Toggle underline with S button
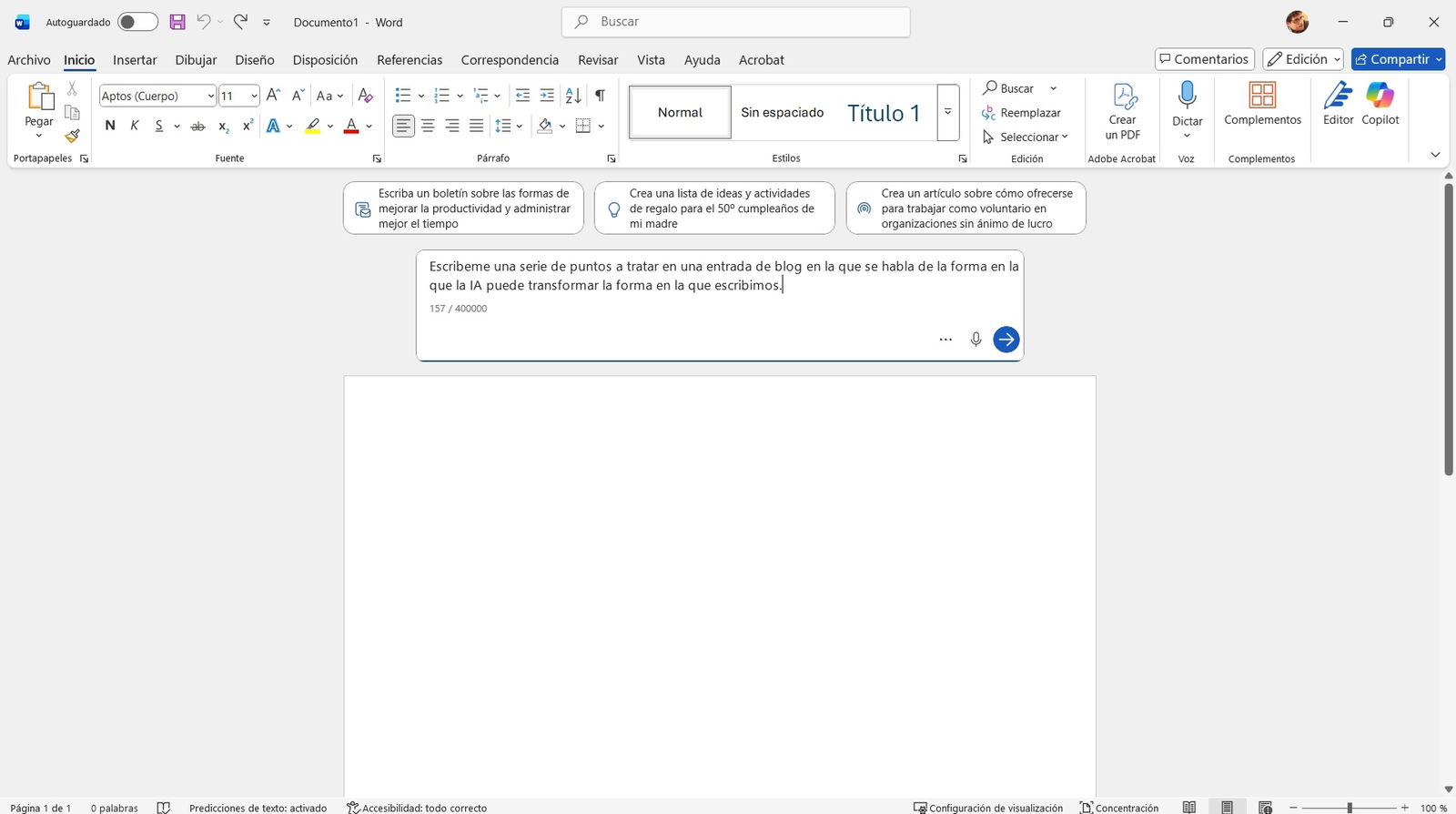 pyautogui.click(x=159, y=127)
